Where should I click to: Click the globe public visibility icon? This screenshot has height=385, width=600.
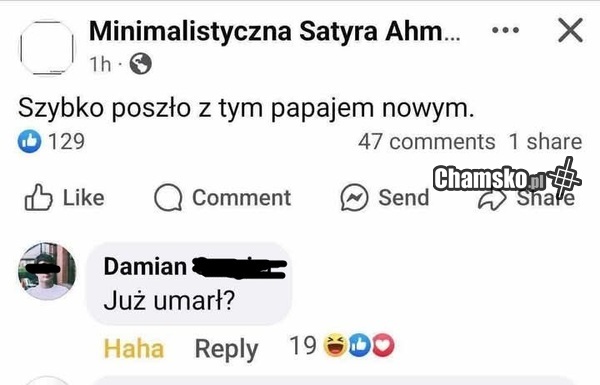pos(140,64)
